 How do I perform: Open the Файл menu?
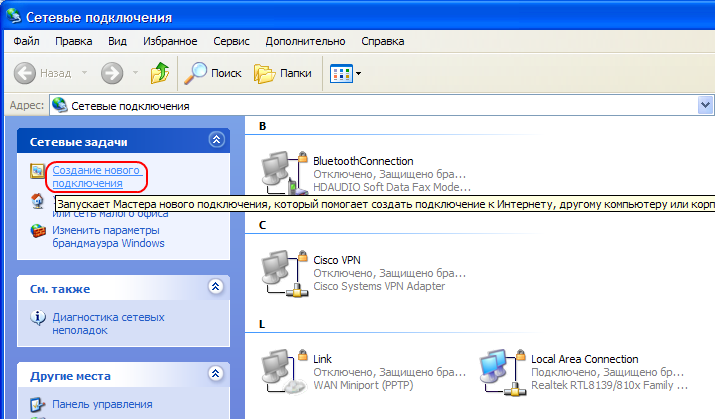[x=27, y=42]
